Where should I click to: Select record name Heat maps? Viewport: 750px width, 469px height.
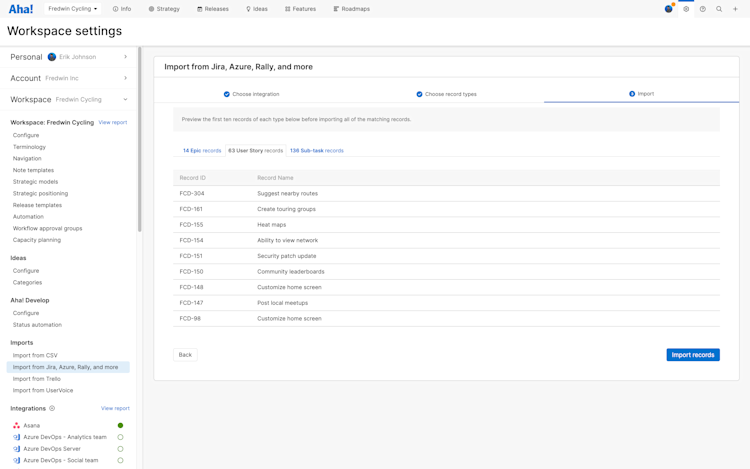click(272, 225)
